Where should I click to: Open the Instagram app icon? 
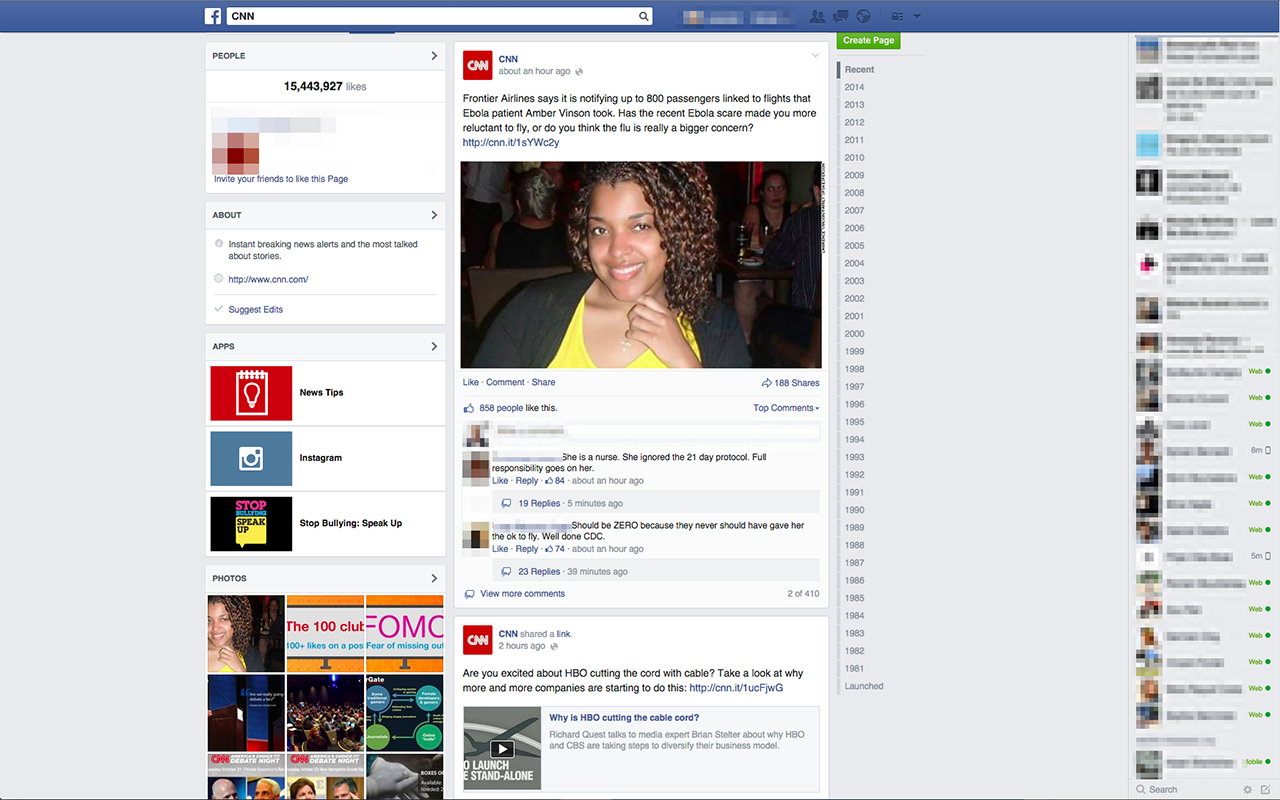251,458
